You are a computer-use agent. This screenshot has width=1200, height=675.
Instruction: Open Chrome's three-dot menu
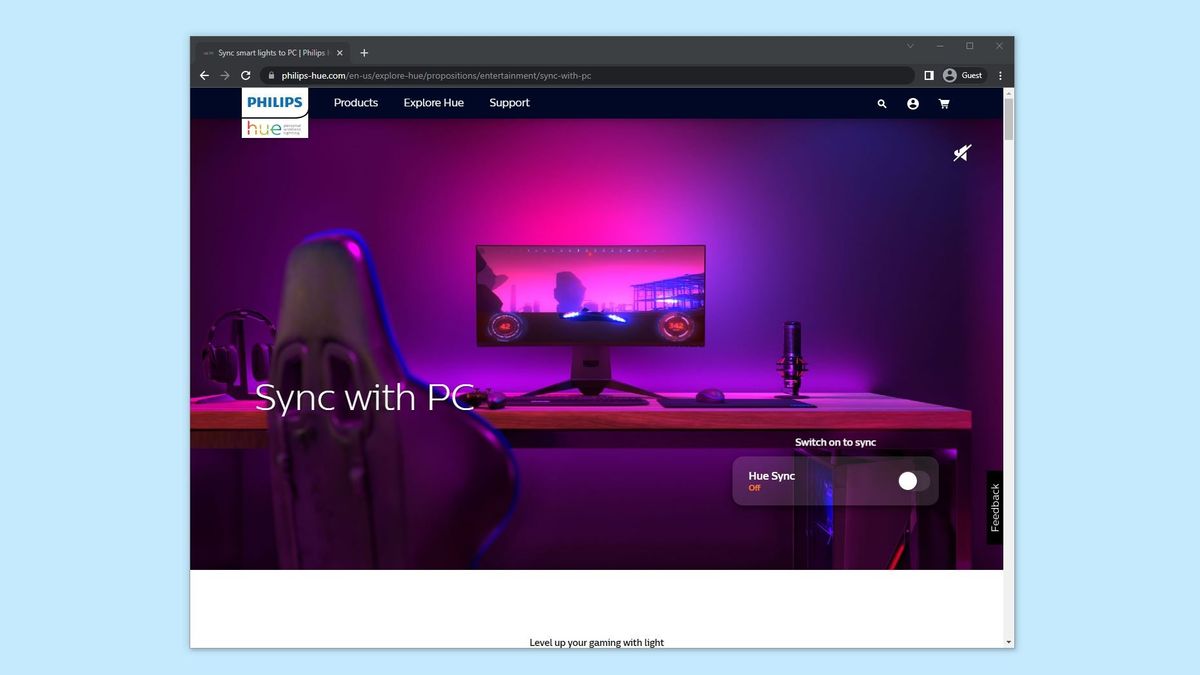coord(999,75)
